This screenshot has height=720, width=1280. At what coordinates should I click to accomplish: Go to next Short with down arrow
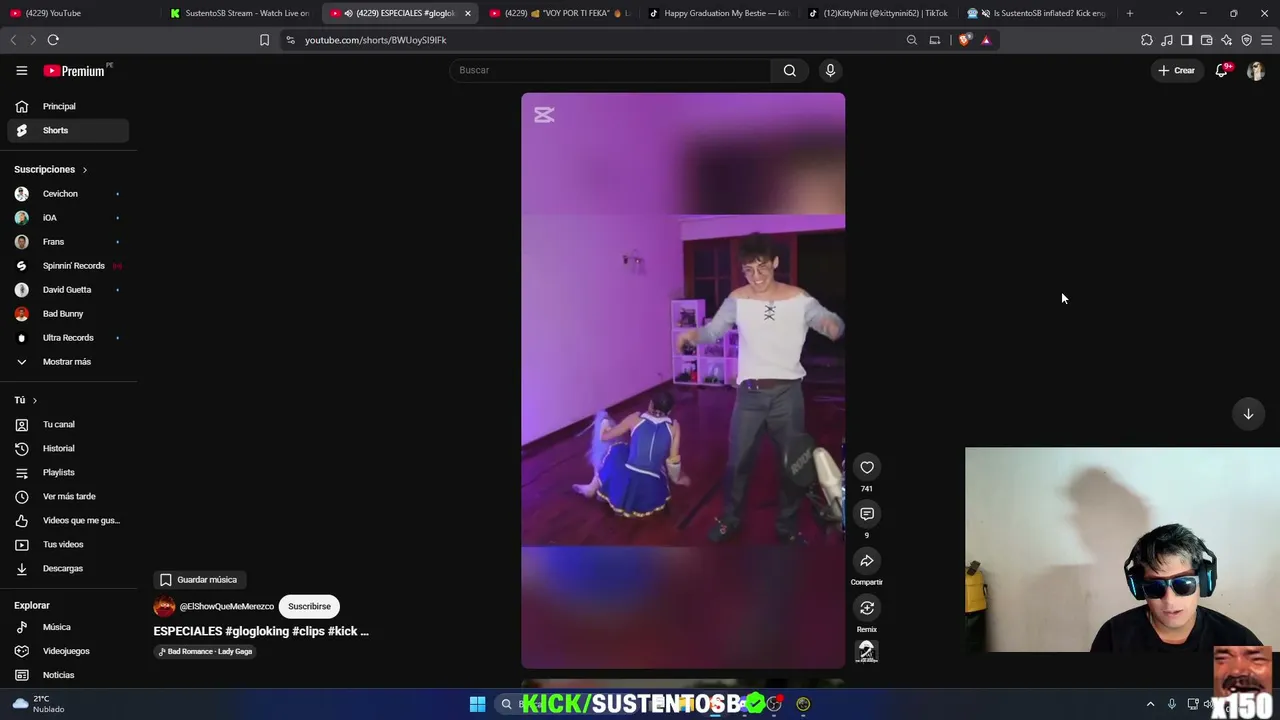point(1248,414)
